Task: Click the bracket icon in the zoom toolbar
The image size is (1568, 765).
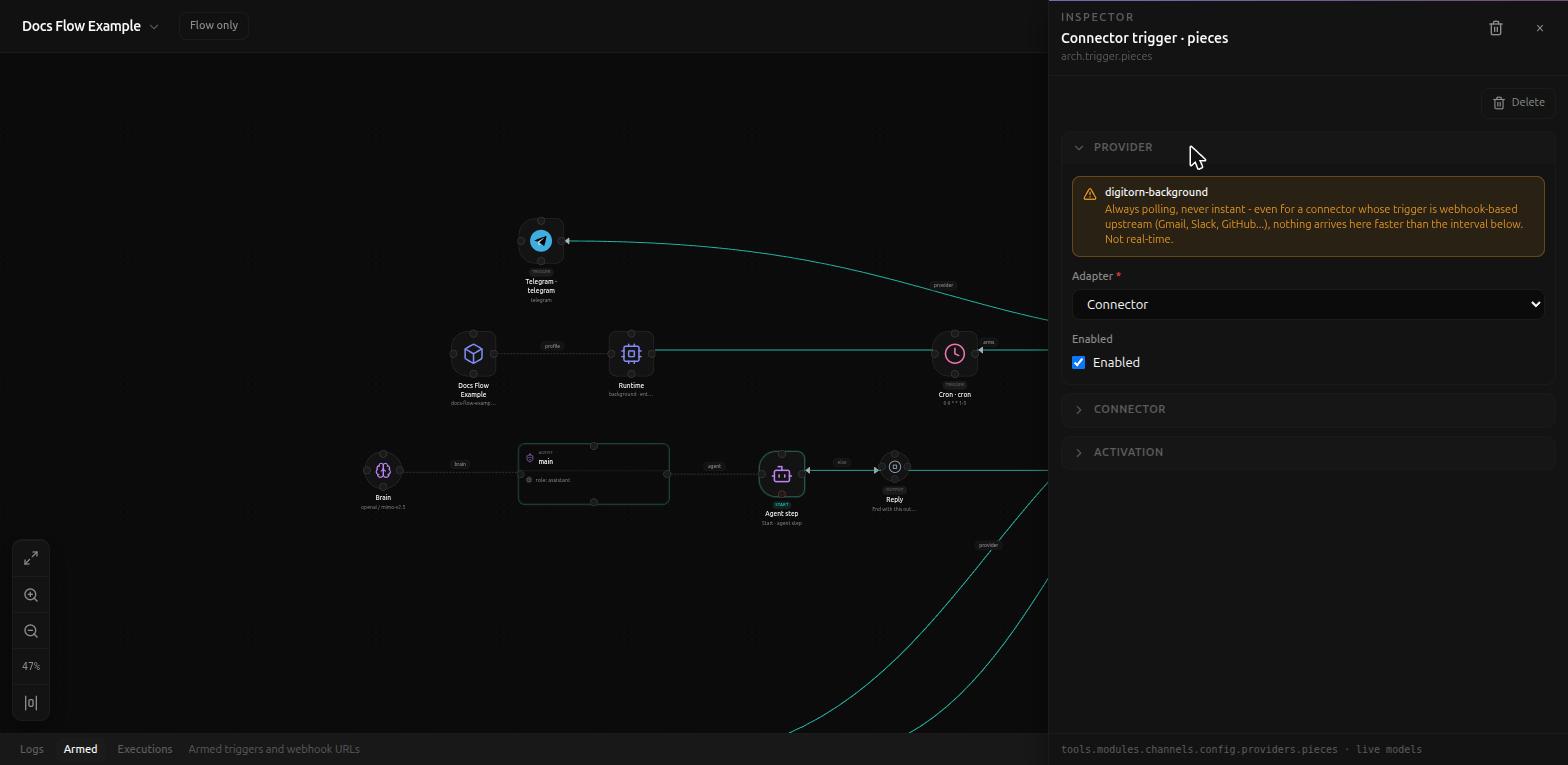Action: click(31, 703)
